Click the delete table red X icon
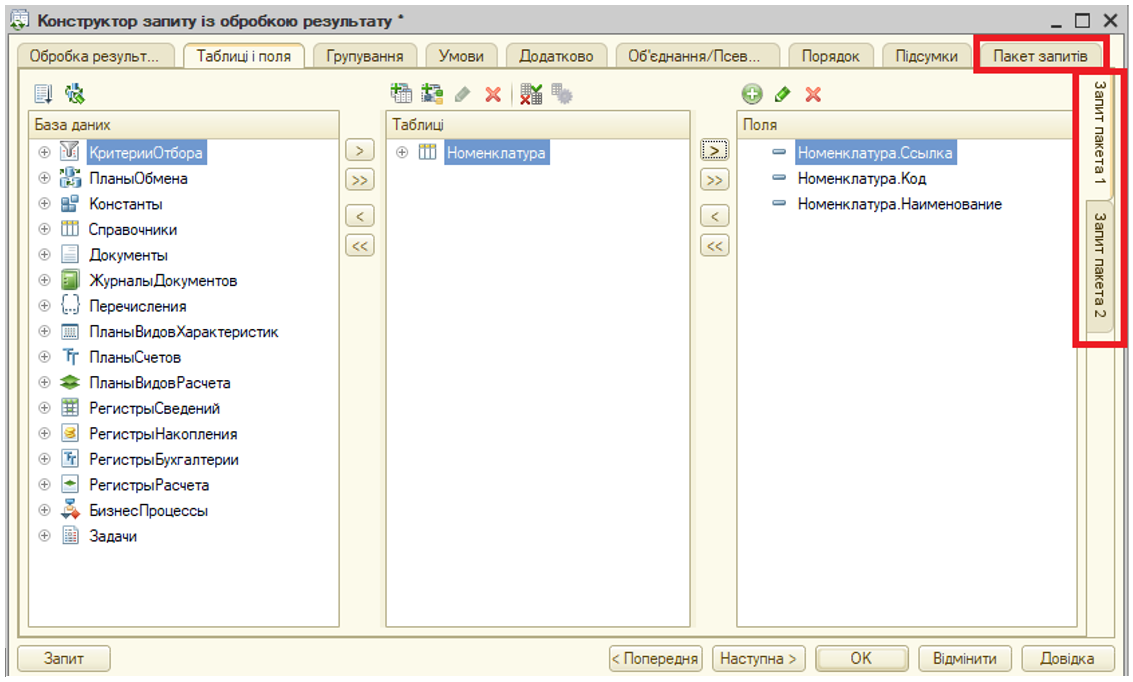 pos(492,94)
